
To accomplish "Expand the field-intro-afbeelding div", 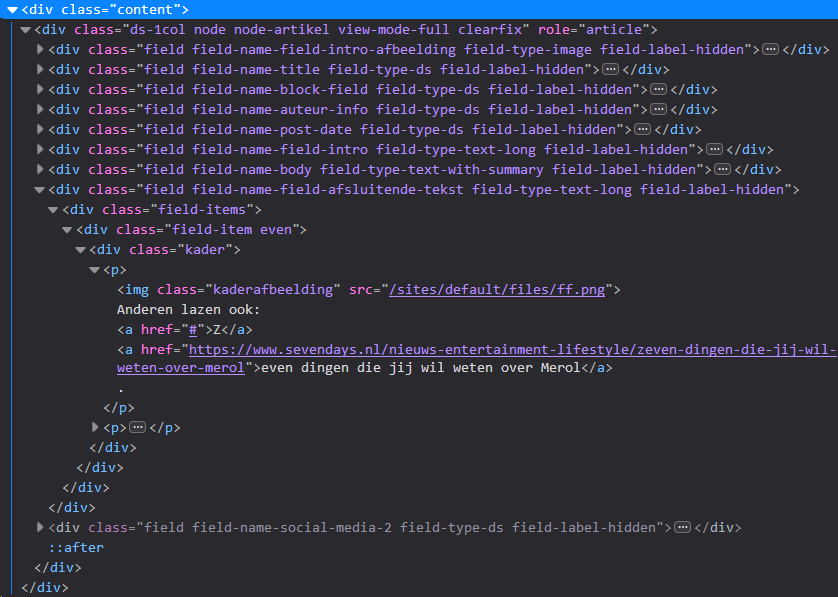I will click(x=40, y=50).
